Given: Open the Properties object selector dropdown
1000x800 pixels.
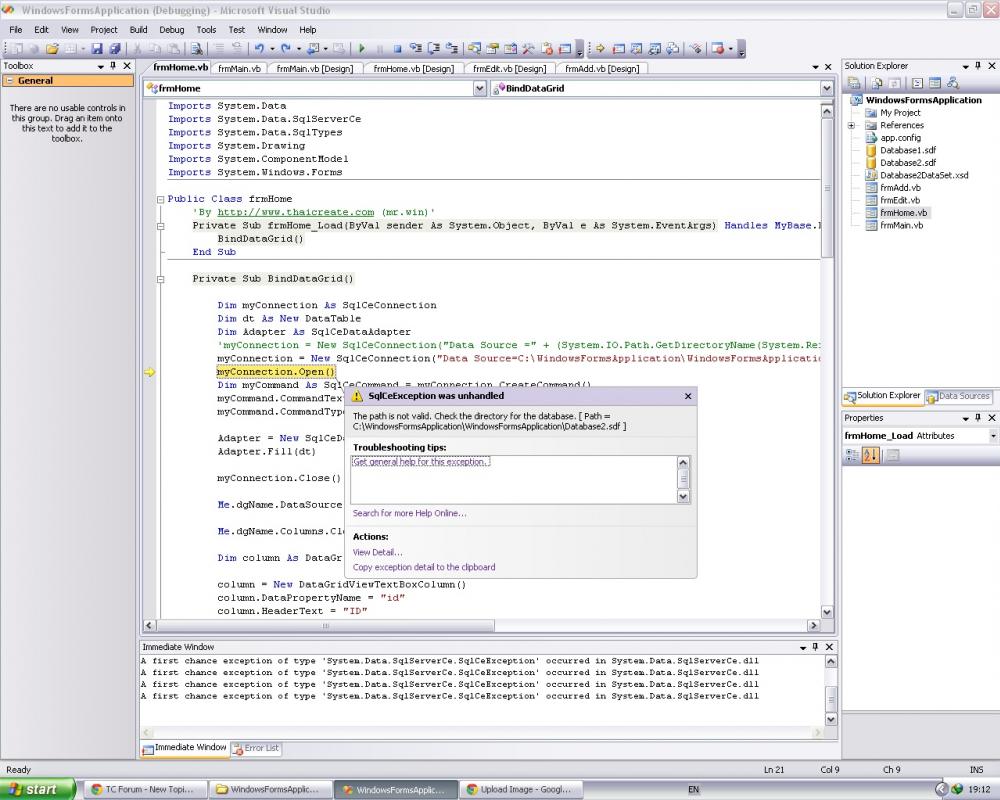Looking at the screenshot, I should pyautogui.click(x=993, y=436).
